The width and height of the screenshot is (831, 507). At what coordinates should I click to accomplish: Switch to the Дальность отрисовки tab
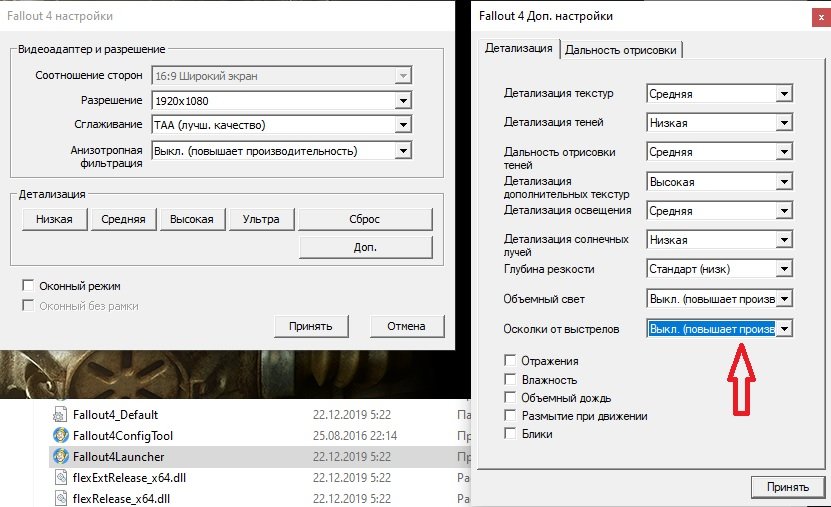(x=622, y=50)
